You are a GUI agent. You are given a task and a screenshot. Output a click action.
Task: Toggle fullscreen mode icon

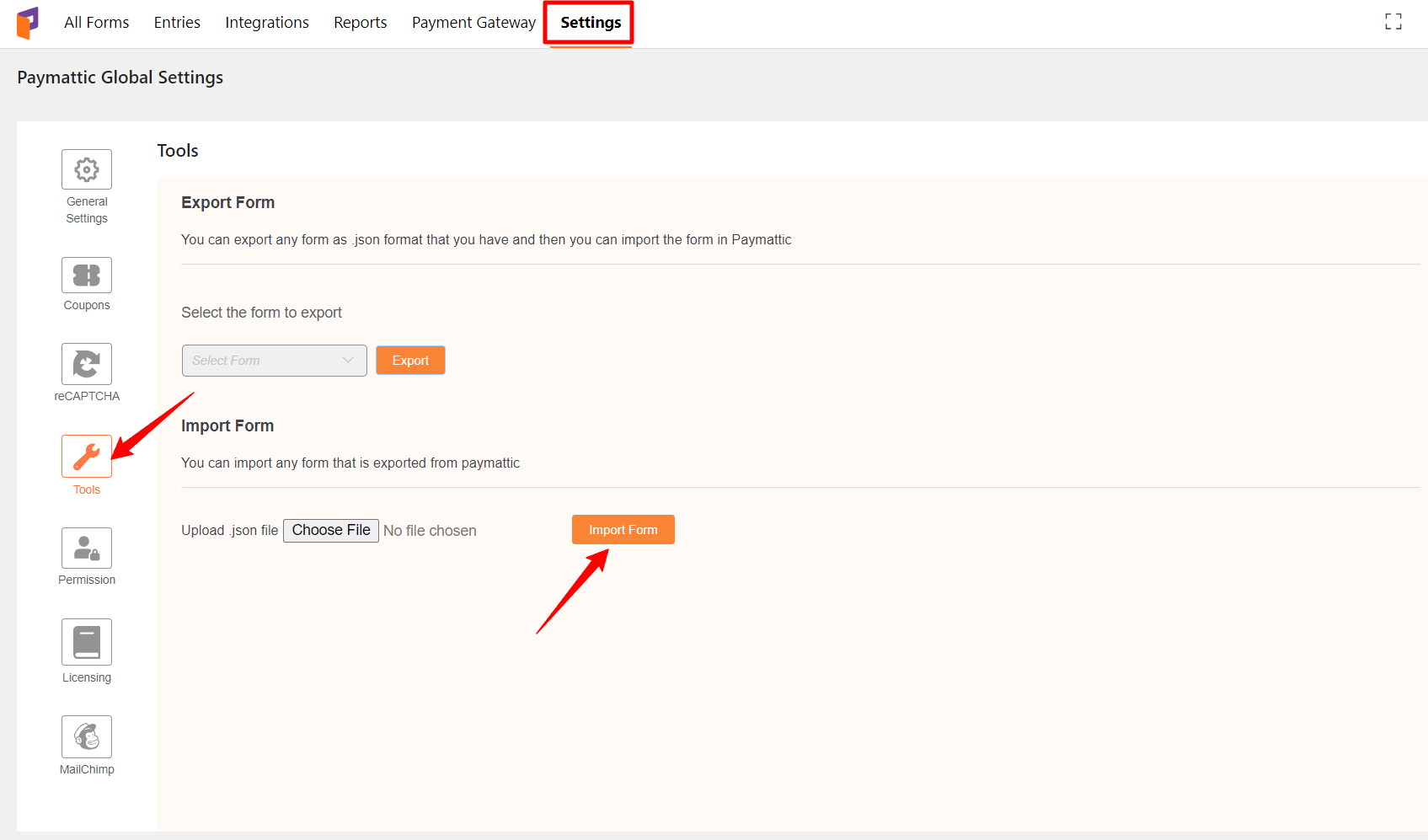coord(1393,22)
